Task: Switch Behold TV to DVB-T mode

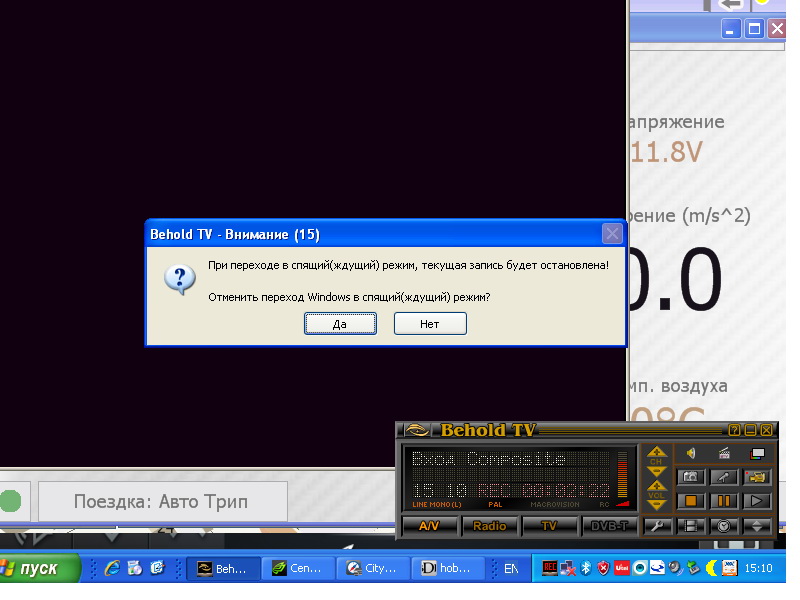Action: [x=609, y=526]
